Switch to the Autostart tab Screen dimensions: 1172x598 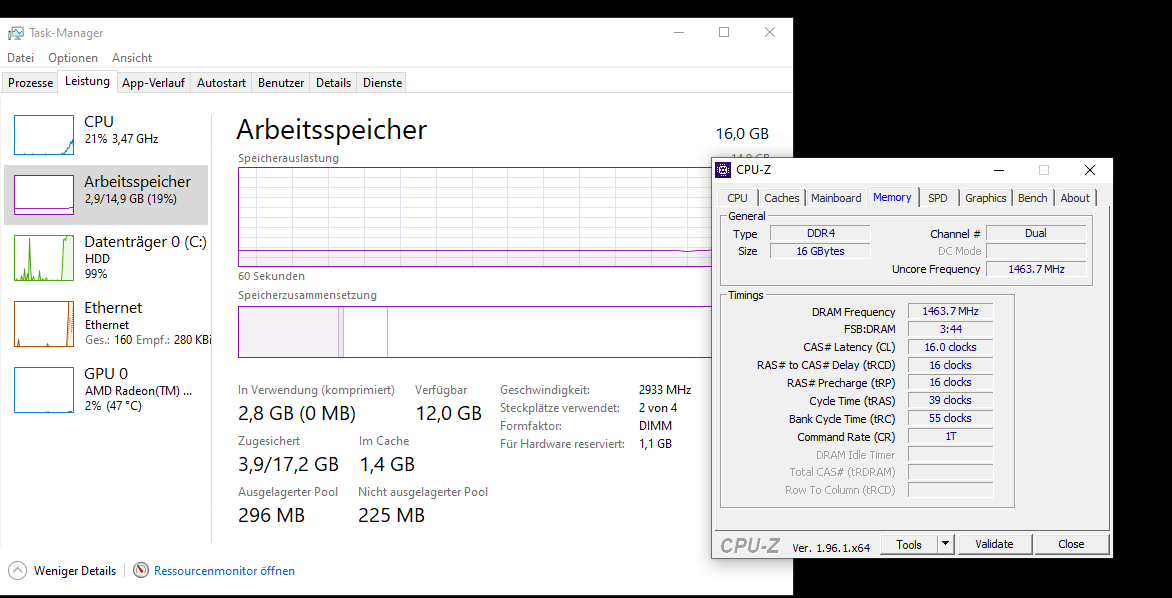tap(221, 83)
